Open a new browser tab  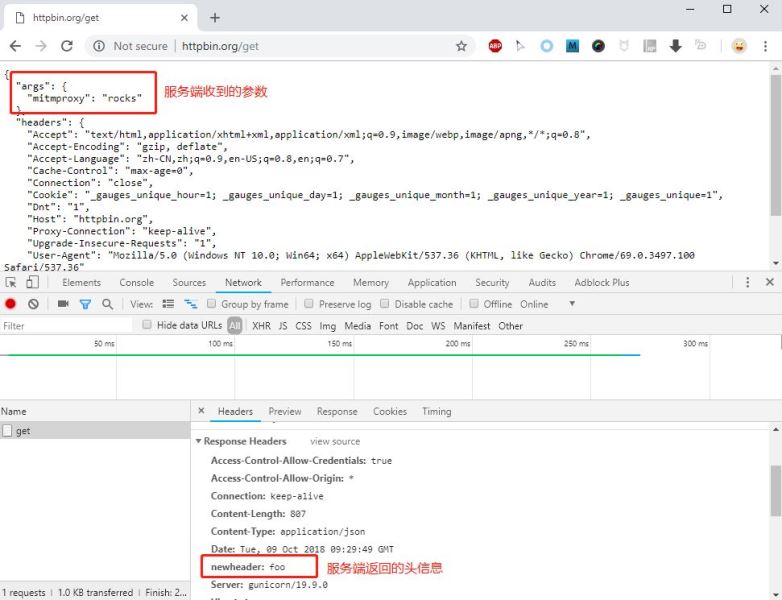click(x=215, y=18)
